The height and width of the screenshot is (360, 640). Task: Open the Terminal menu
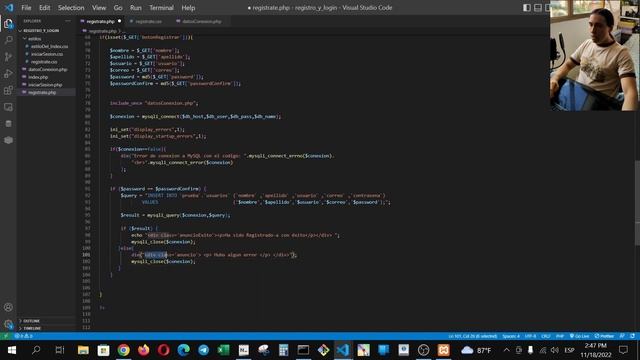161,8
